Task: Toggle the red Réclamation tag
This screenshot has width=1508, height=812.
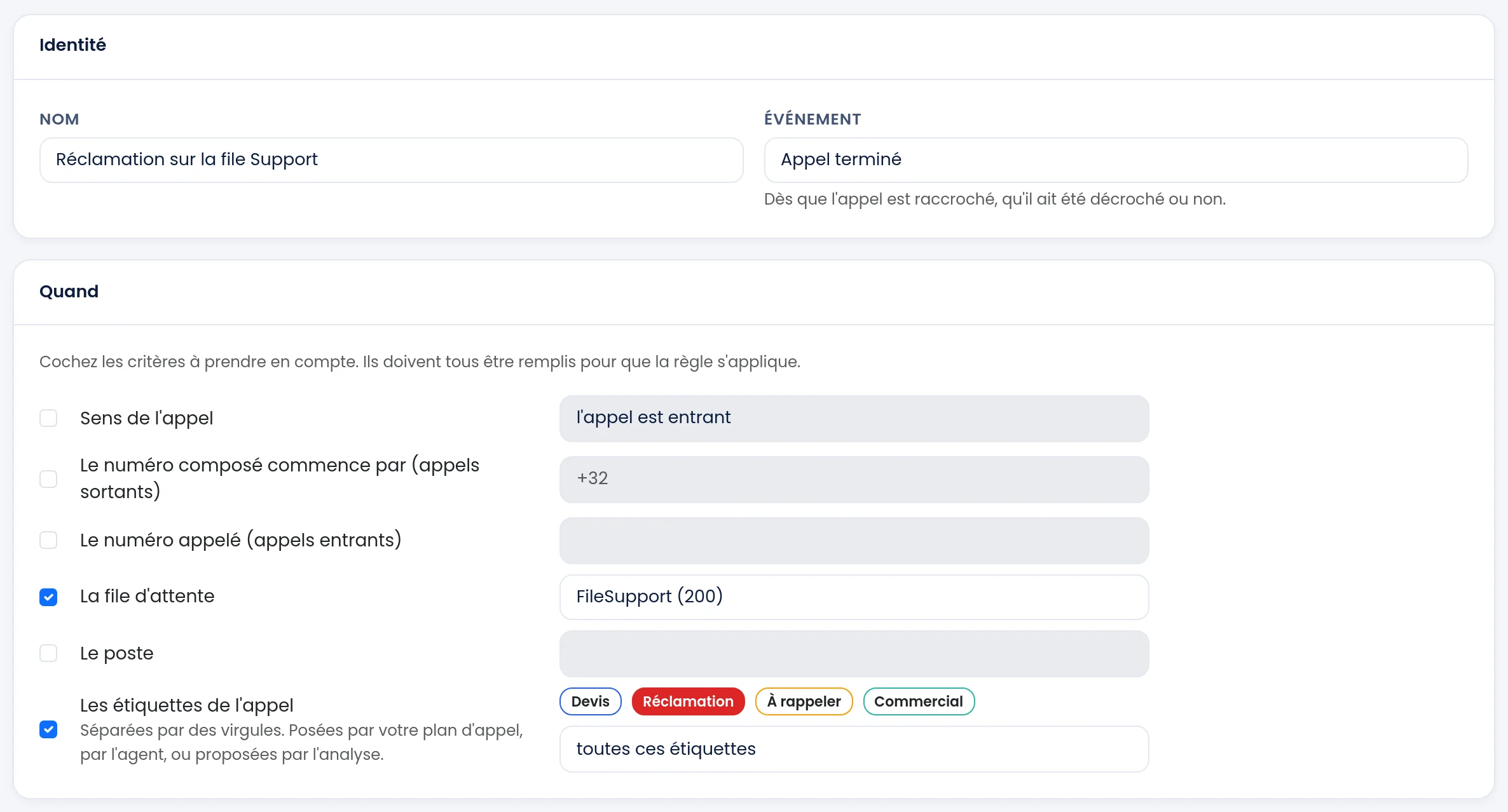Action: tap(688, 701)
